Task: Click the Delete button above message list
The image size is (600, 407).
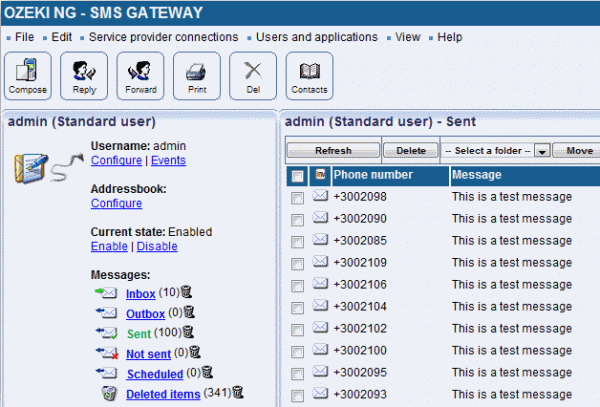Action: (411, 151)
